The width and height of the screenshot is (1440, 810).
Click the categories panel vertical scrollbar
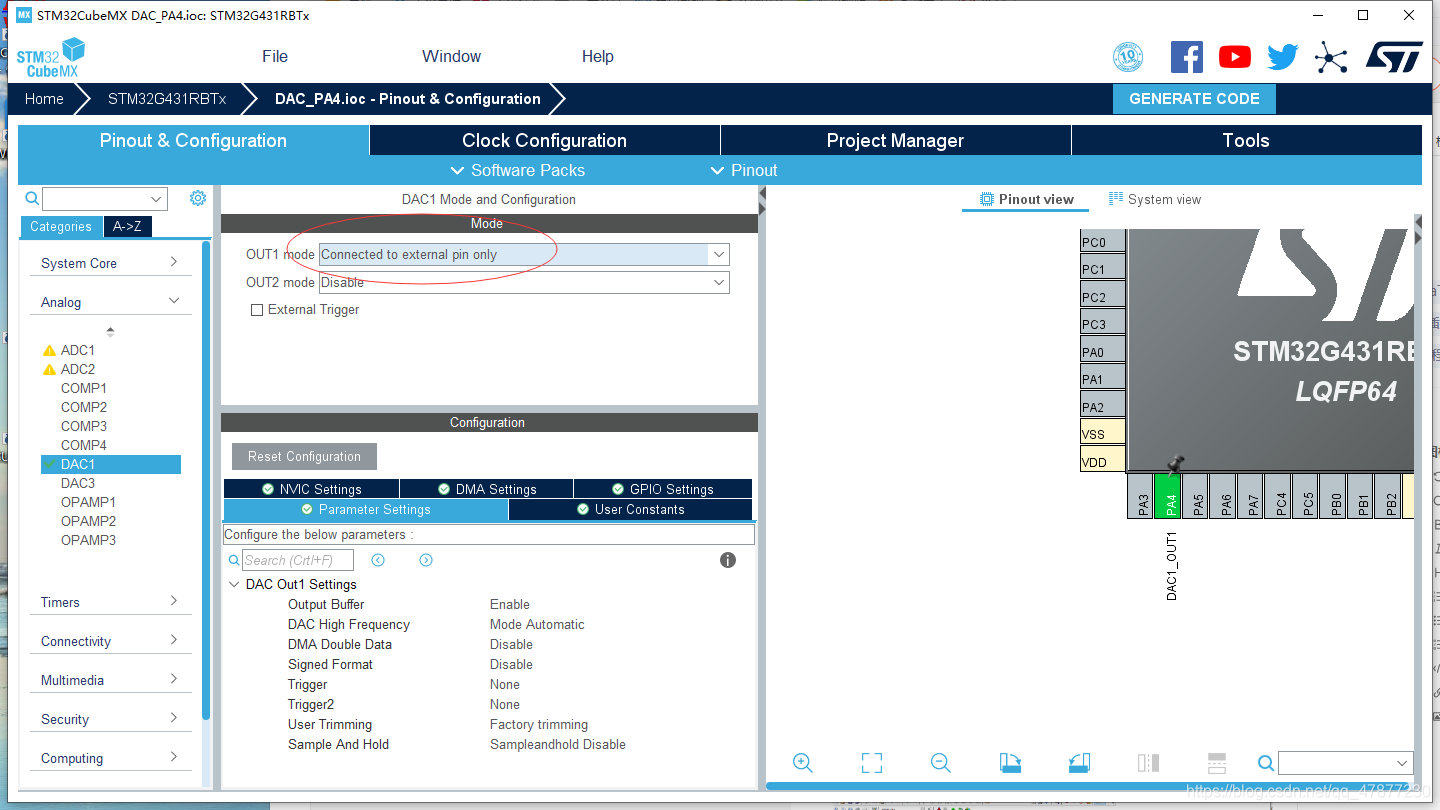(206, 480)
